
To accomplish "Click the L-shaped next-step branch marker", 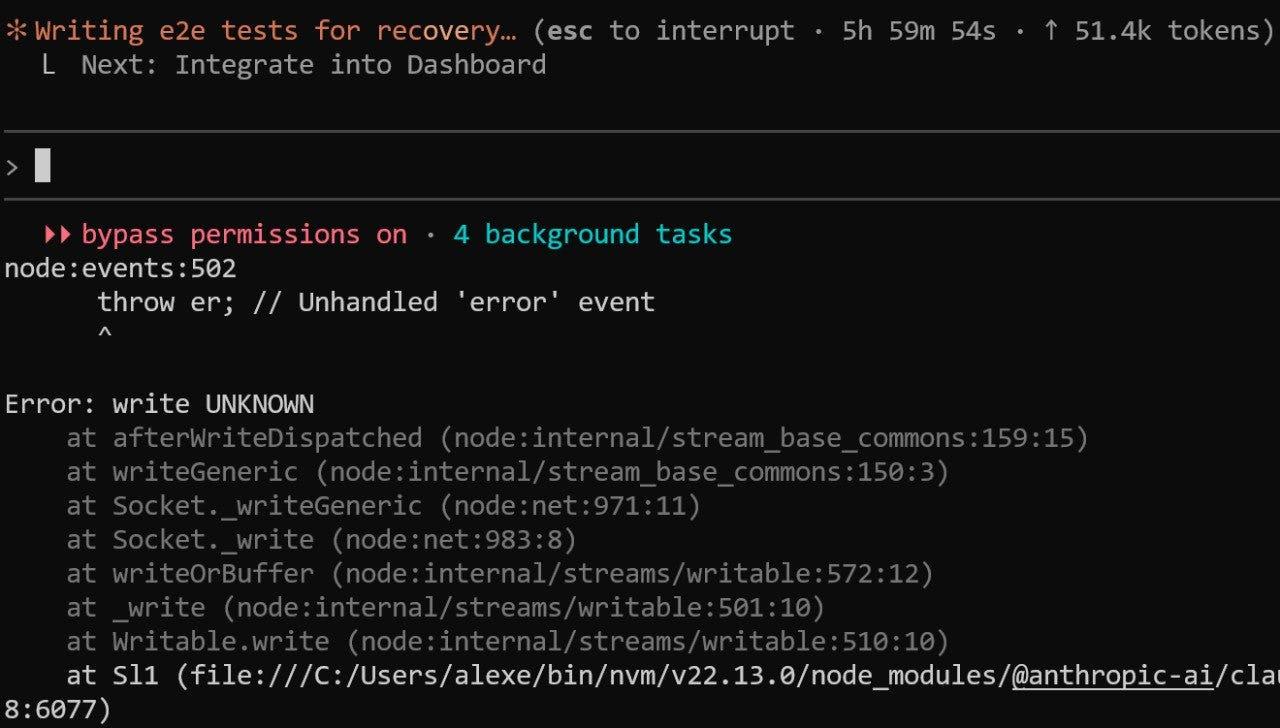I will 49,66.
